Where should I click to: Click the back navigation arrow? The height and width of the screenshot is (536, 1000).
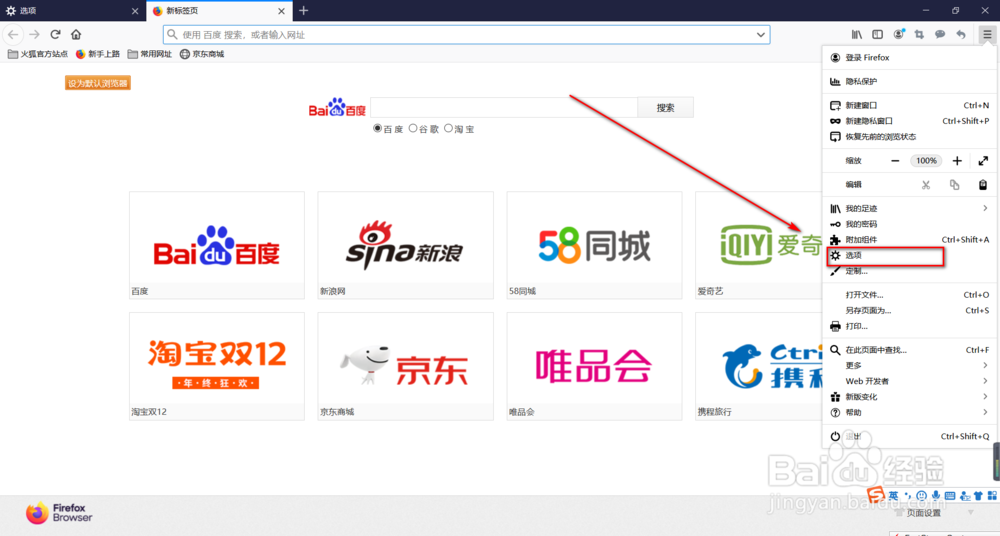13,34
